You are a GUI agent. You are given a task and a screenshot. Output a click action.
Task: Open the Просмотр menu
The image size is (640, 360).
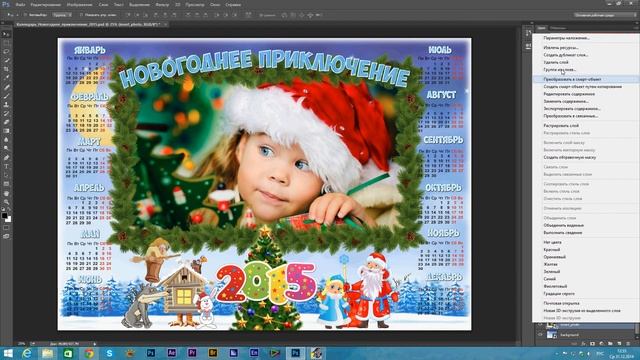195,5
